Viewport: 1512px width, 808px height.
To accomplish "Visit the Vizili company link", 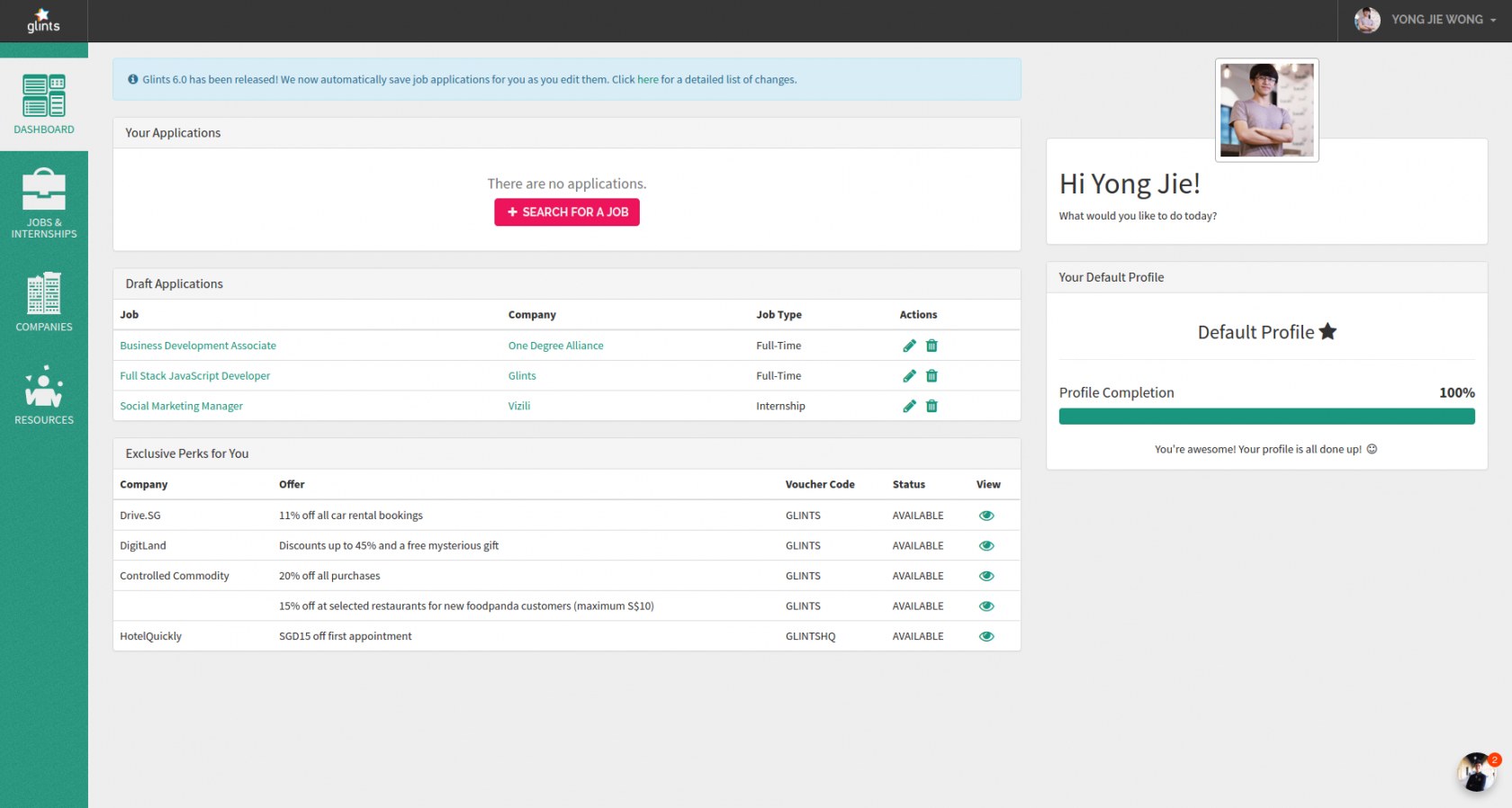I will pos(519,406).
